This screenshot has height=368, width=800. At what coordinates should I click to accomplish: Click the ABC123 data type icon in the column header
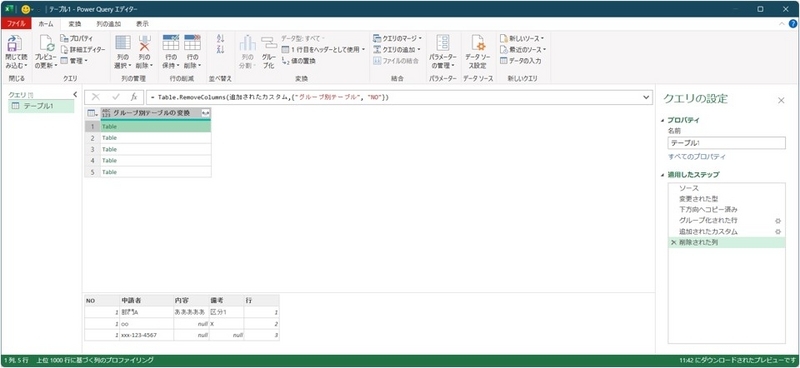click(106, 113)
